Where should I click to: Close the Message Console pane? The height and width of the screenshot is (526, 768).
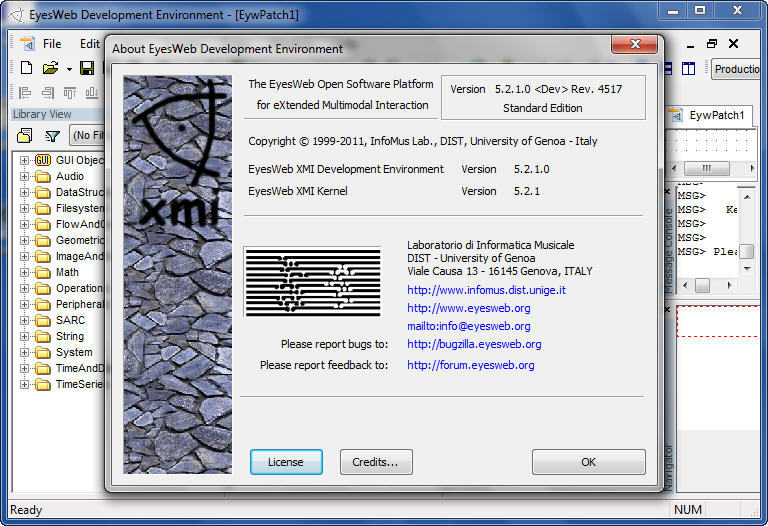point(667,191)
